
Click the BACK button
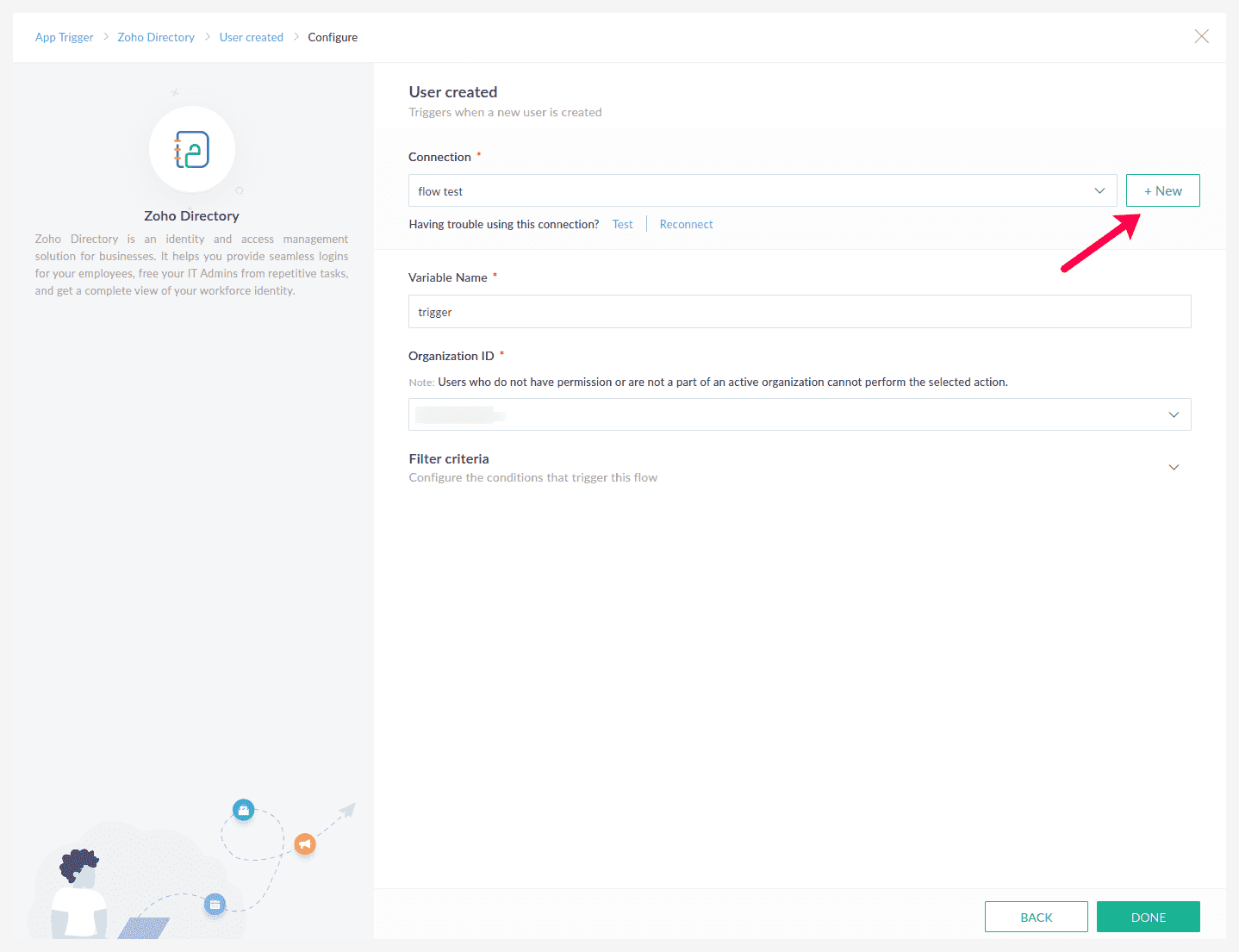click(x=1037, y=917)
